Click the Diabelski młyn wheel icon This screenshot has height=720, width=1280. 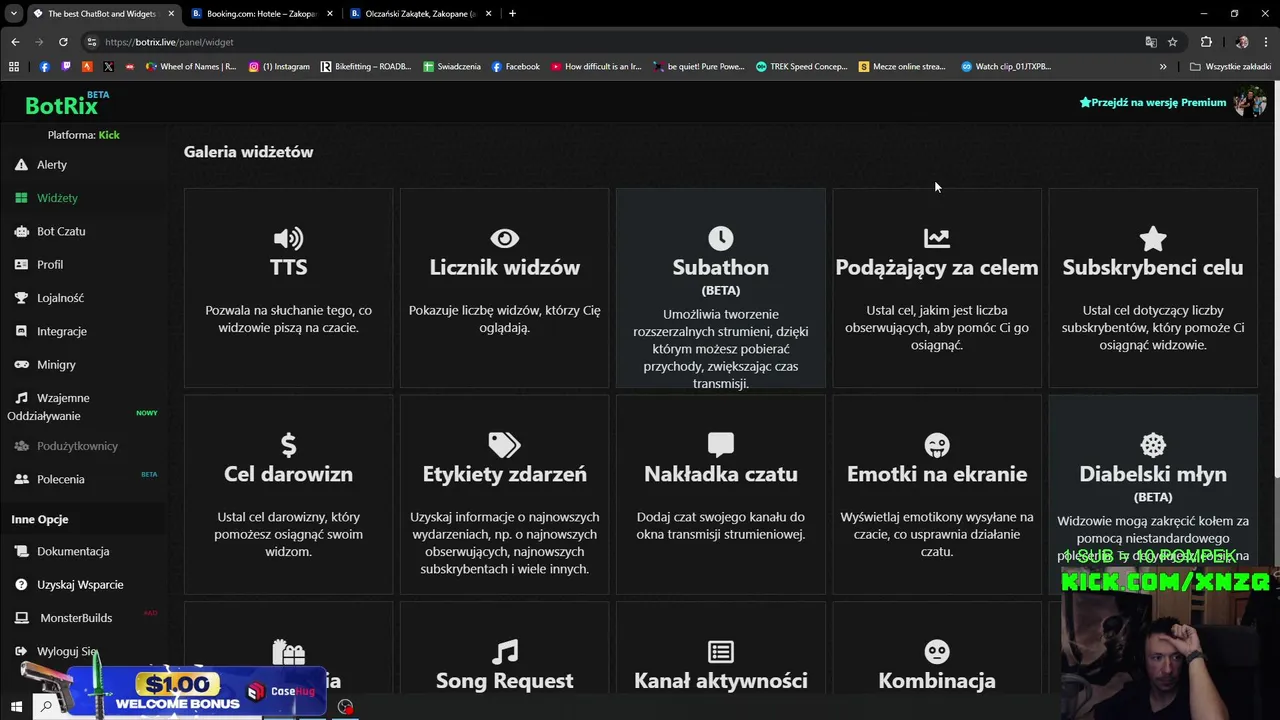tap(1152, 445)
